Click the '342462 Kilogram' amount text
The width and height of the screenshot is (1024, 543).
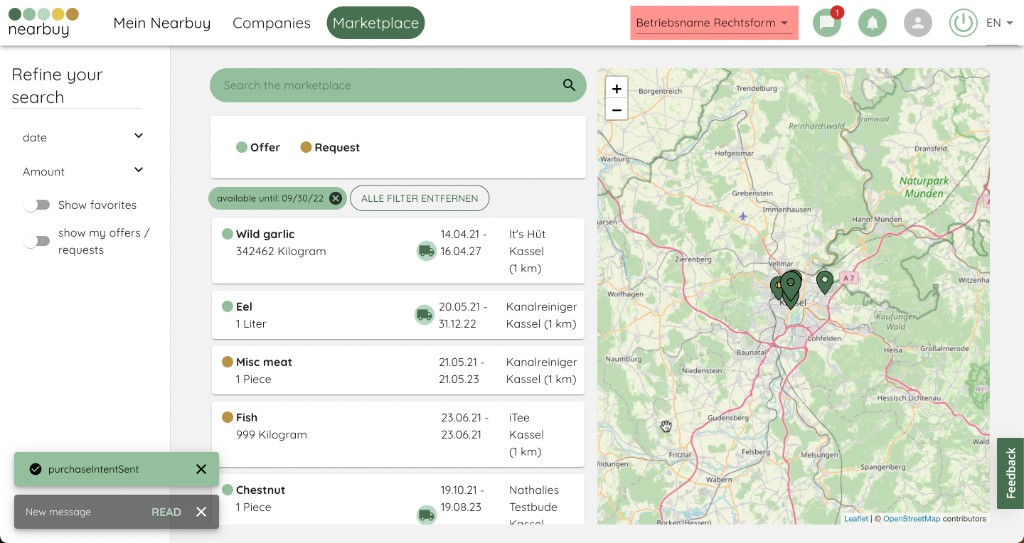click(x=281, y=251)
